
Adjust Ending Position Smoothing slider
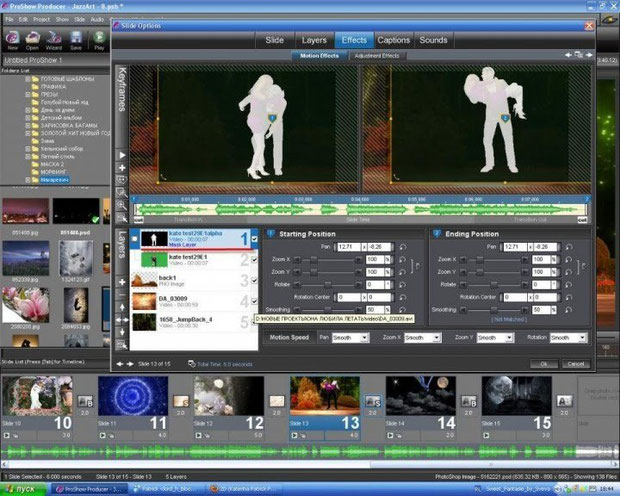[494, 310]
